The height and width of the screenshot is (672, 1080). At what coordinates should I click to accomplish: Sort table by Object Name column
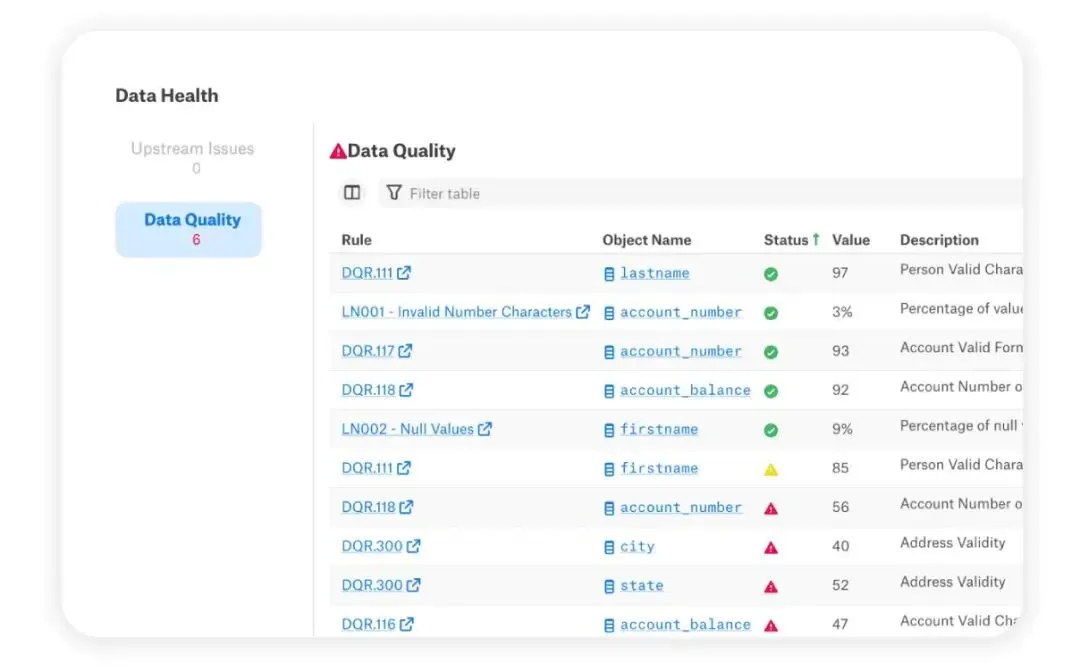tap(647, 240)
